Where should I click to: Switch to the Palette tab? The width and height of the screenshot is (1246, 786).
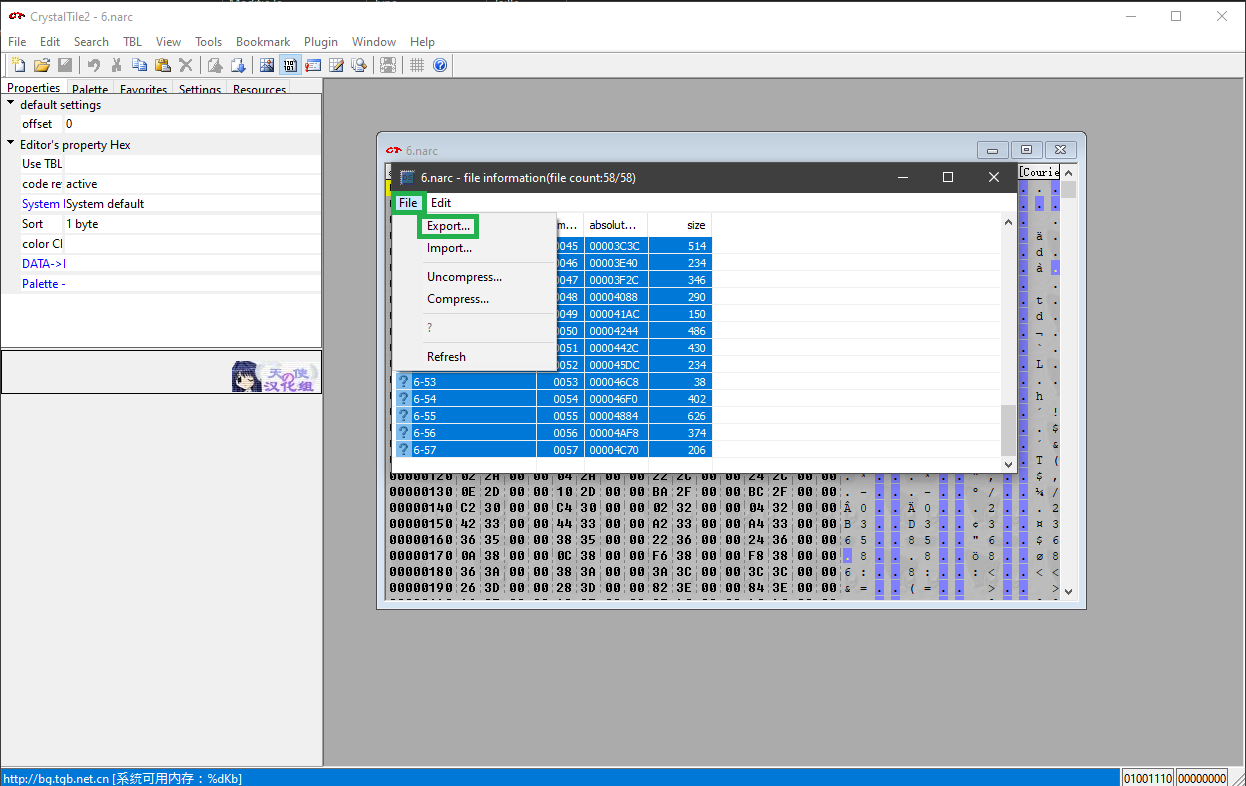90,90
